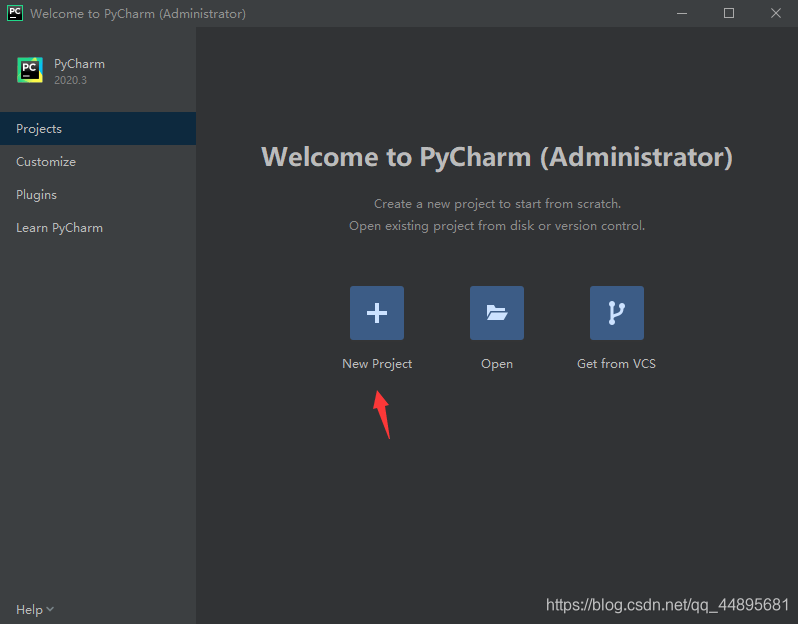Click the Open text label
The width and height of the screenshot is (798, 624).
(497, 364)
